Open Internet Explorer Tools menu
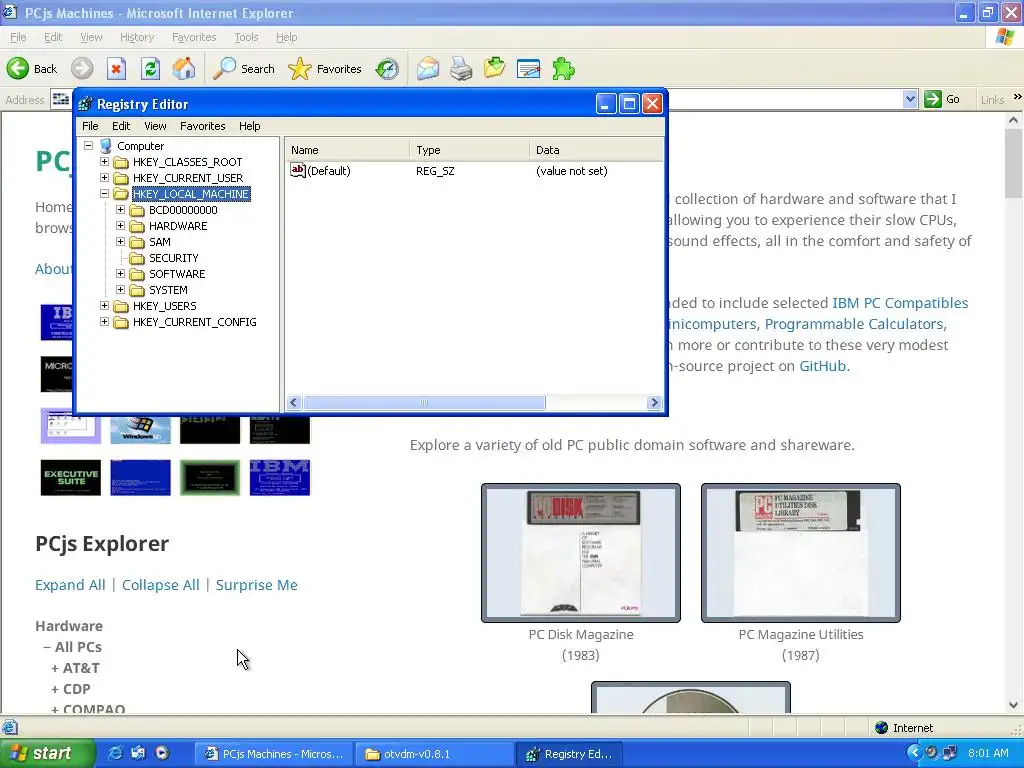 (246, 37)
